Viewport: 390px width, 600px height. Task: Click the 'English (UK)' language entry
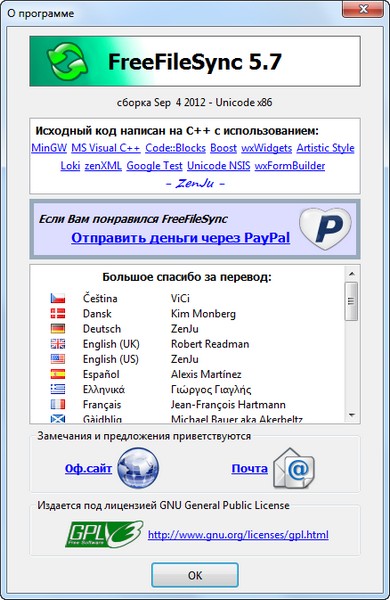[111, 344]
